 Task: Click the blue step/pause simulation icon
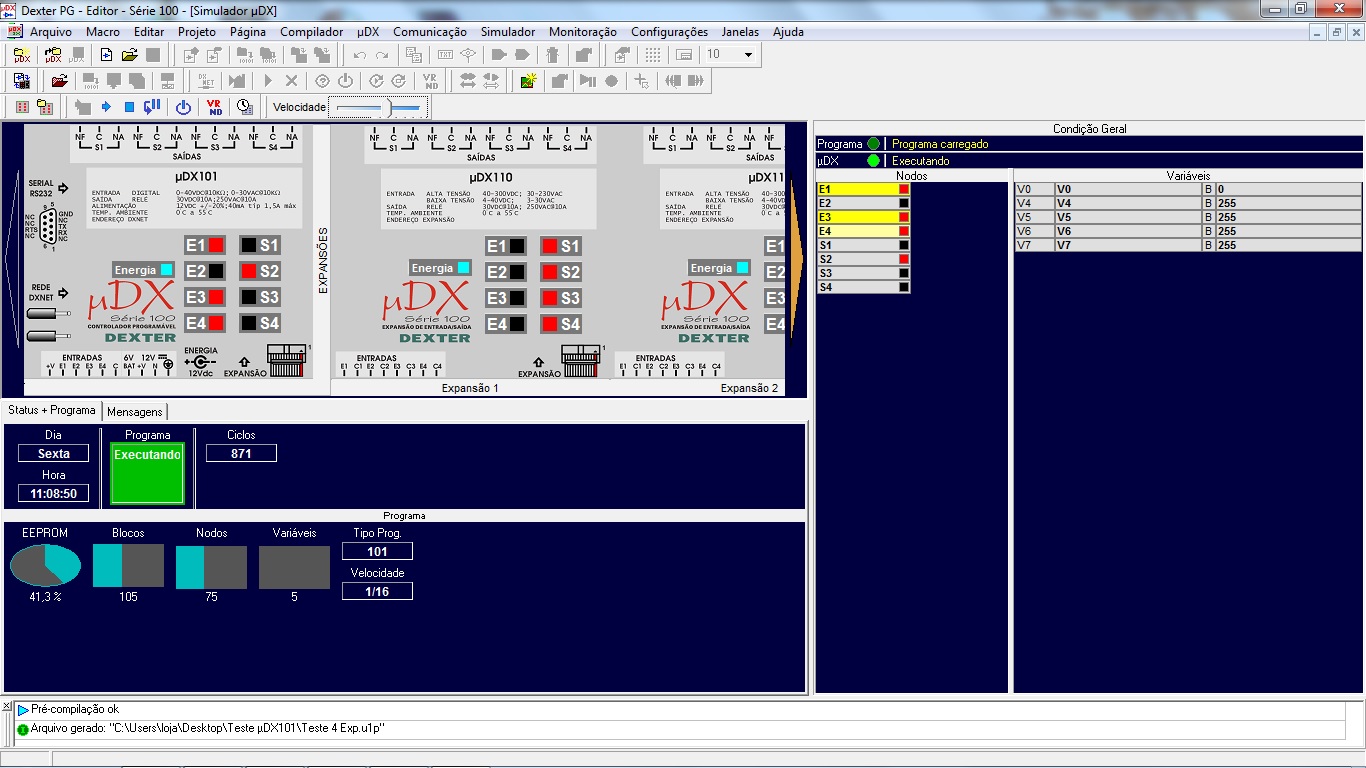tap(152, 107)
